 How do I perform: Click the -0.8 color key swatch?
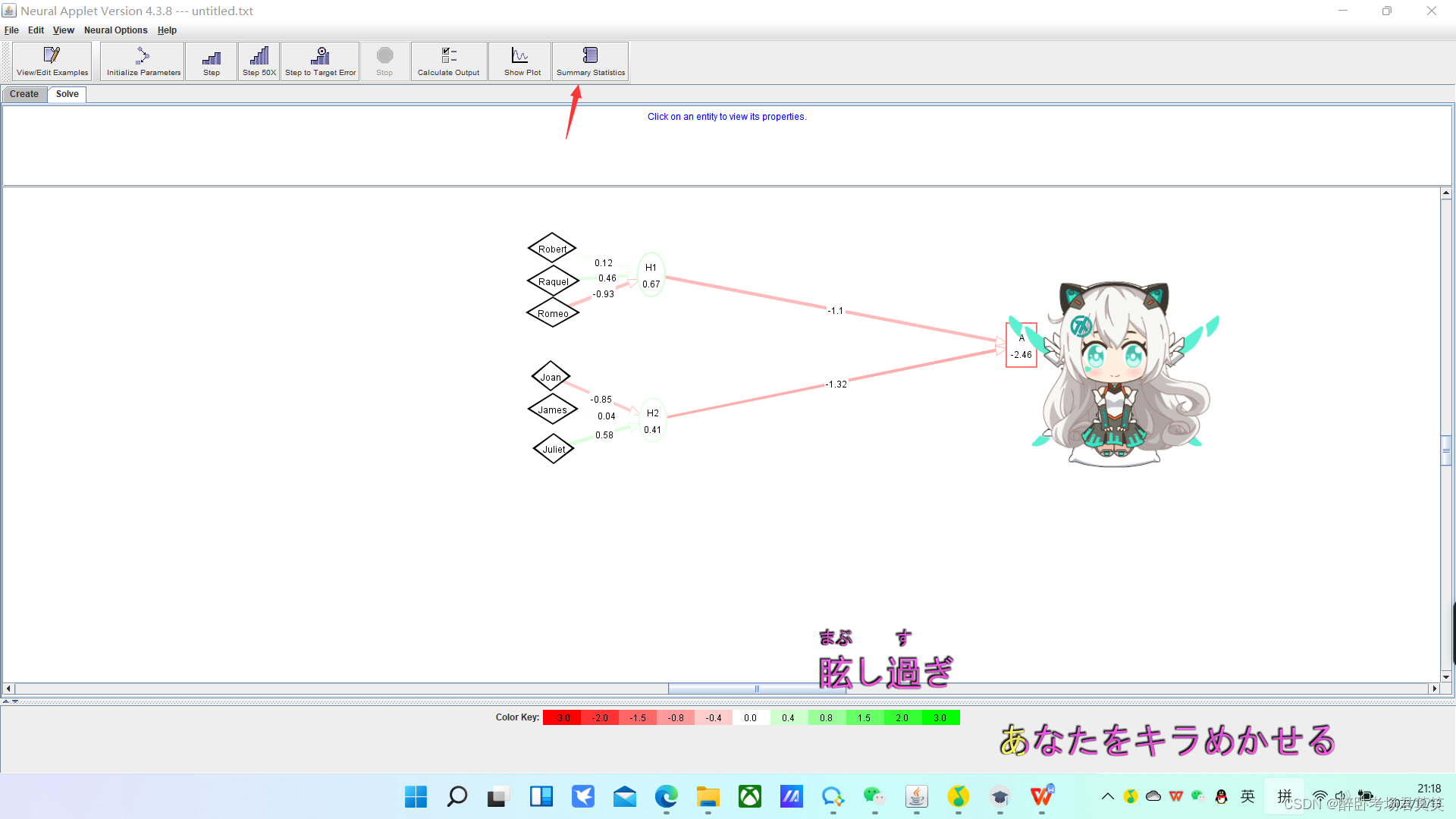pos(676,717)
